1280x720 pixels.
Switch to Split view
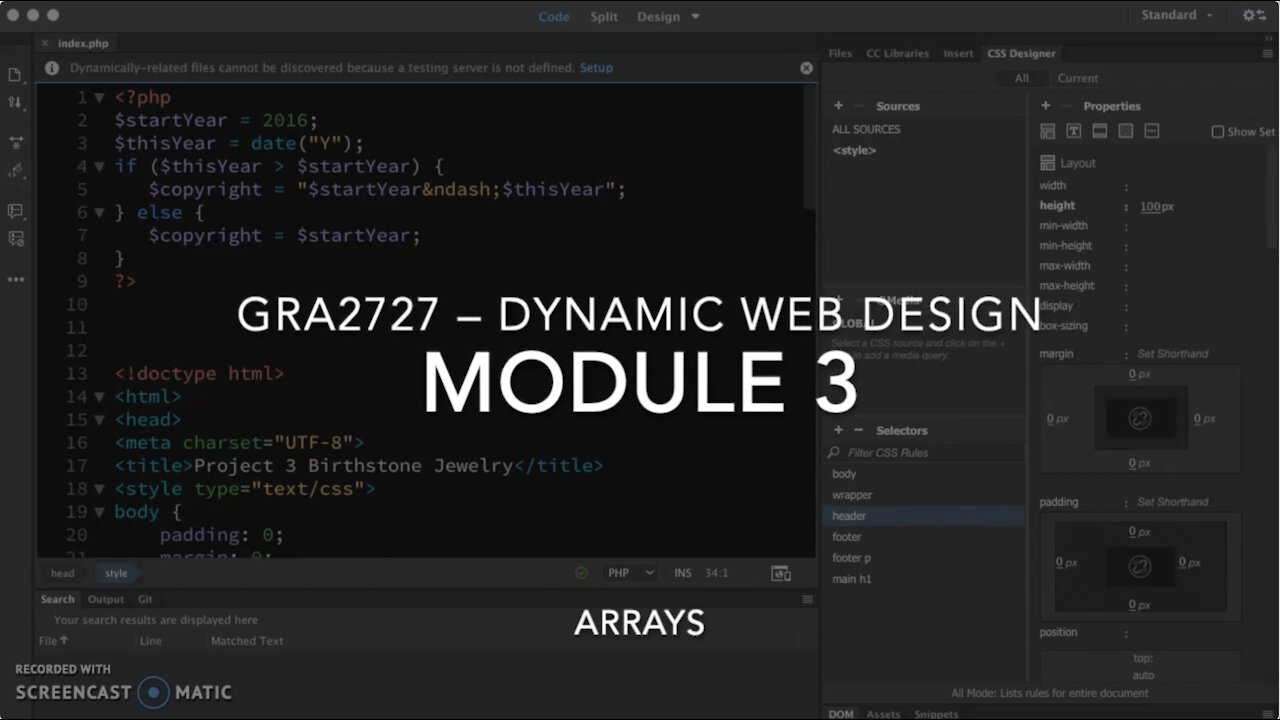tap(604, 16)
